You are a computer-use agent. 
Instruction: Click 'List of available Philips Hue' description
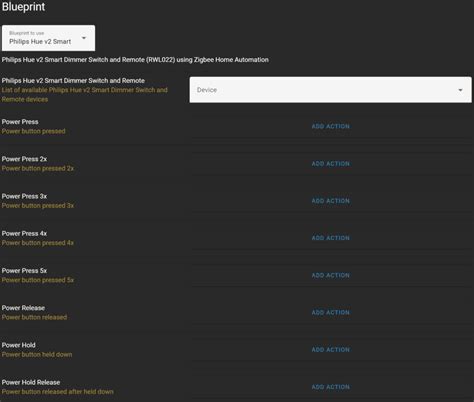[85, 95]
